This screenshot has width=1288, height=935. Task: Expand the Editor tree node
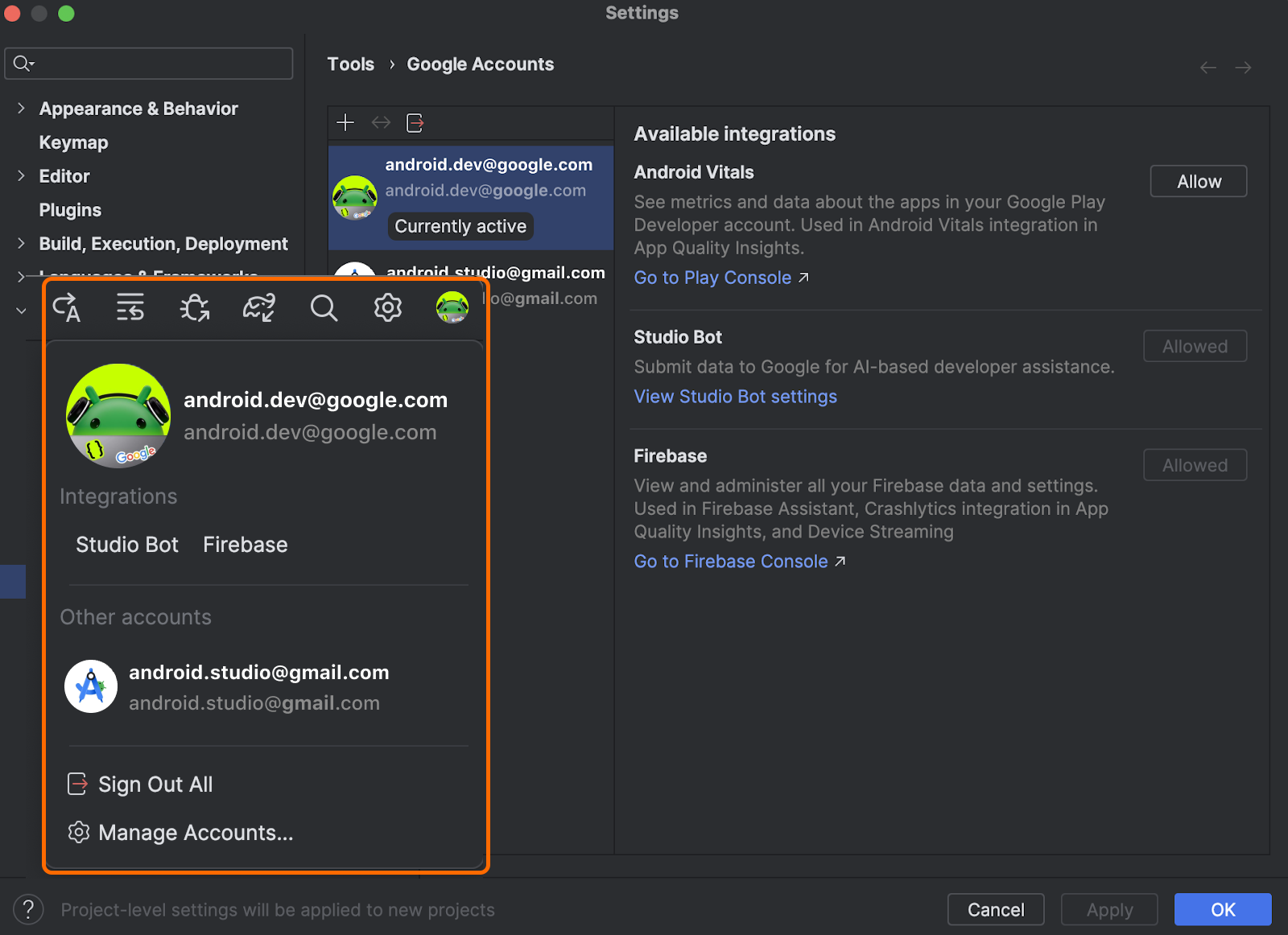click(20, 176)
